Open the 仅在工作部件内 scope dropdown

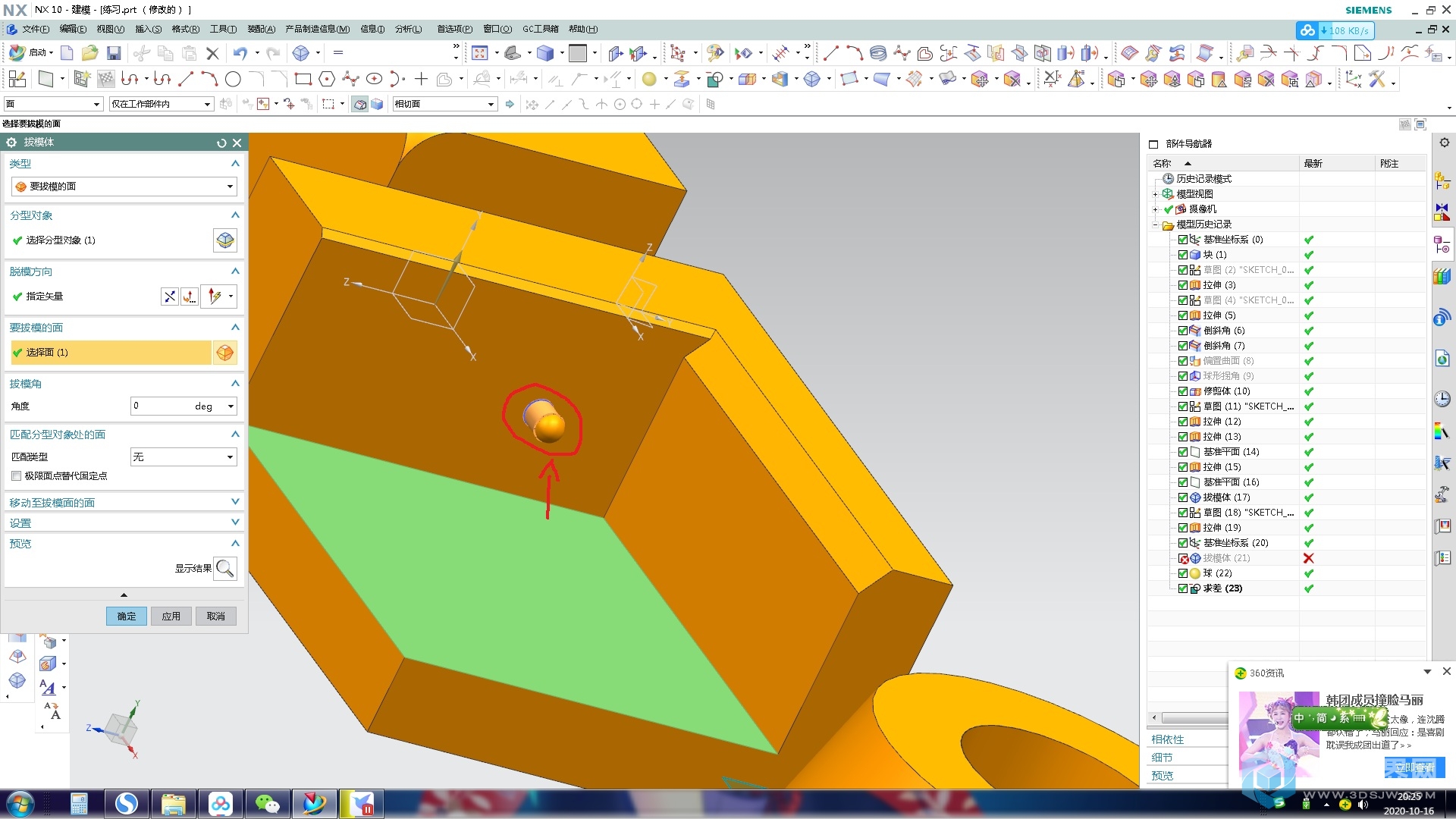(161, 104)
